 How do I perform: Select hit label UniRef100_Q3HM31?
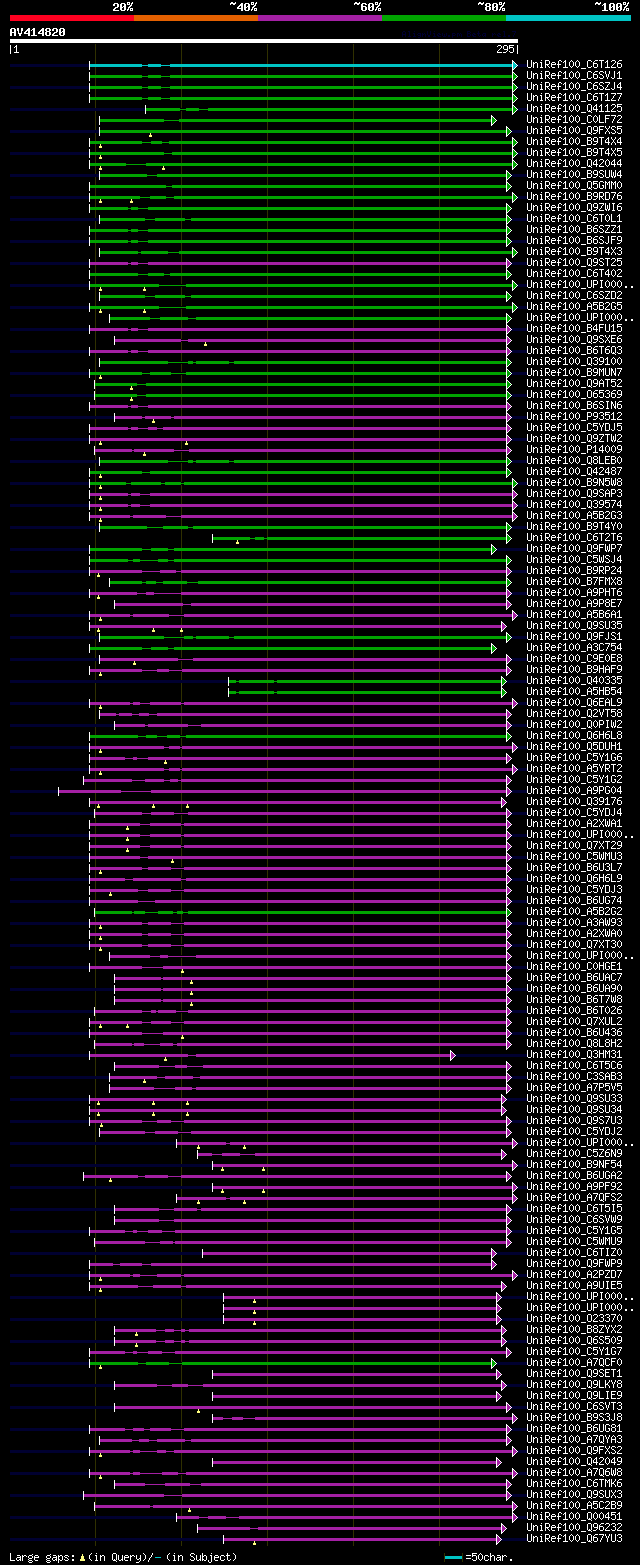click(x=574, y=1054)
